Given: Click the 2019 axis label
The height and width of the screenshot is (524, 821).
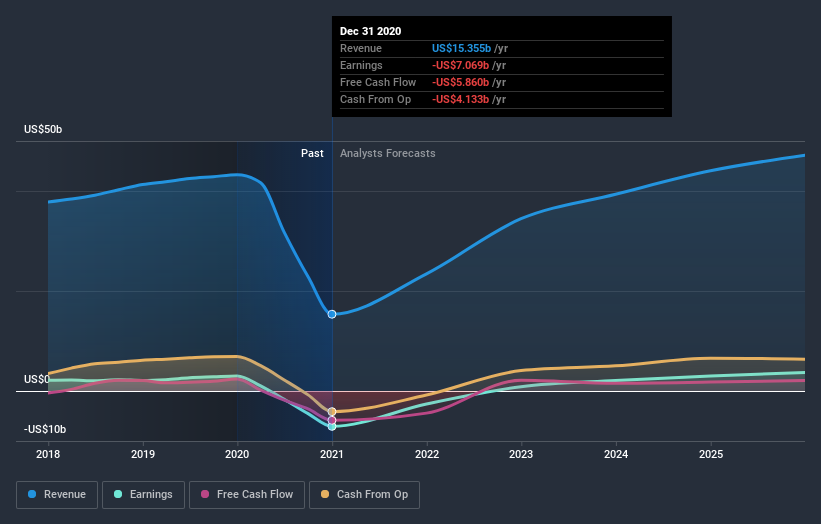Looking at the screenshot, I should tap(143, 454).
